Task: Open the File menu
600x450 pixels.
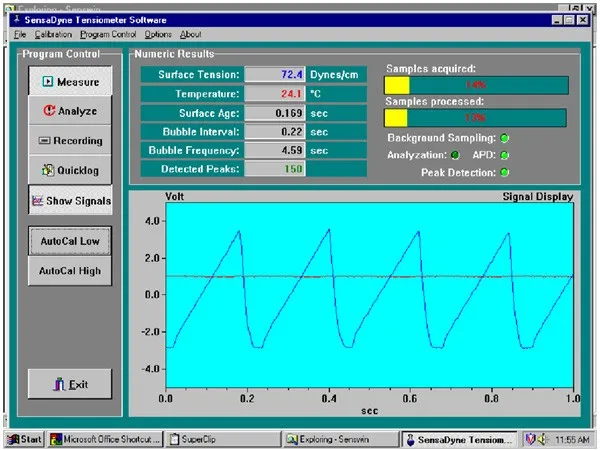Action: click(x=20, y=35)
